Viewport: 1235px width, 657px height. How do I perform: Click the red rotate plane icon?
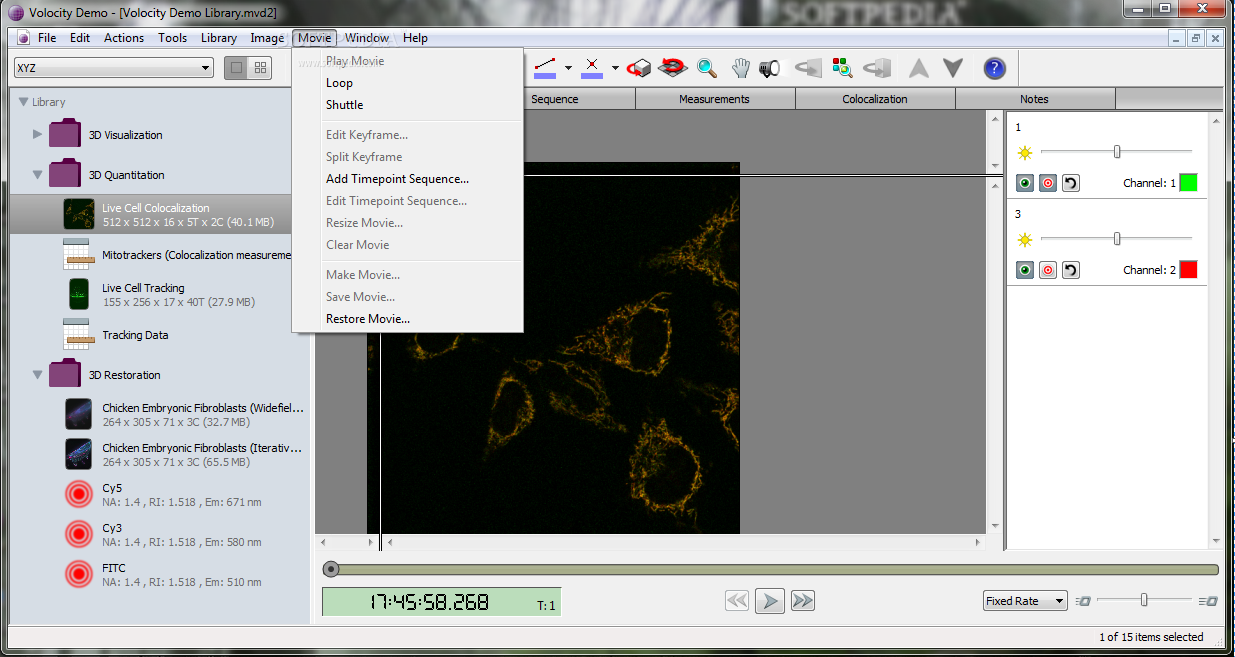tap(673, 68)
